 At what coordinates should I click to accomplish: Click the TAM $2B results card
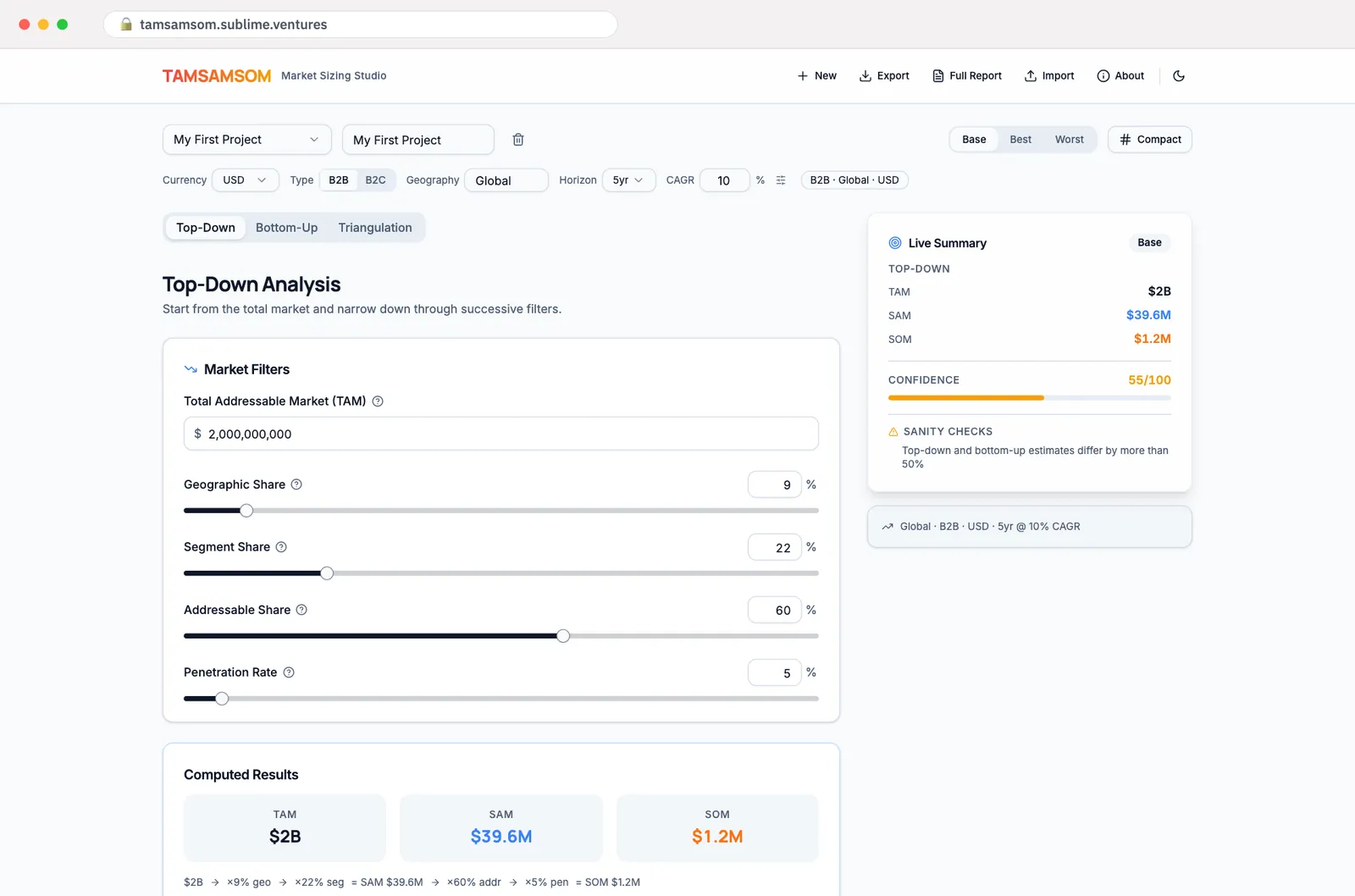(x=285, y=828)
